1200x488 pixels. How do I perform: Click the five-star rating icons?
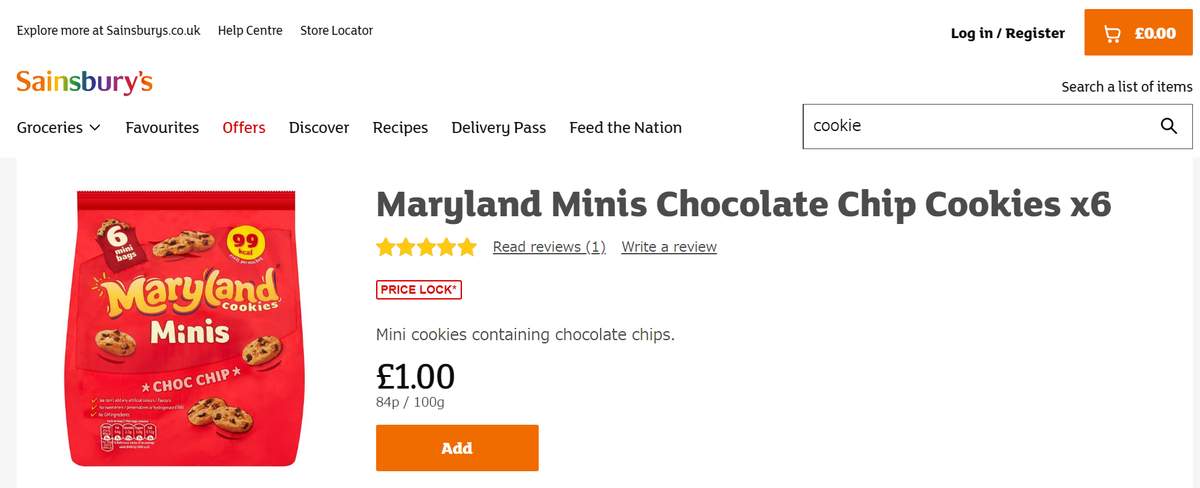427,247
